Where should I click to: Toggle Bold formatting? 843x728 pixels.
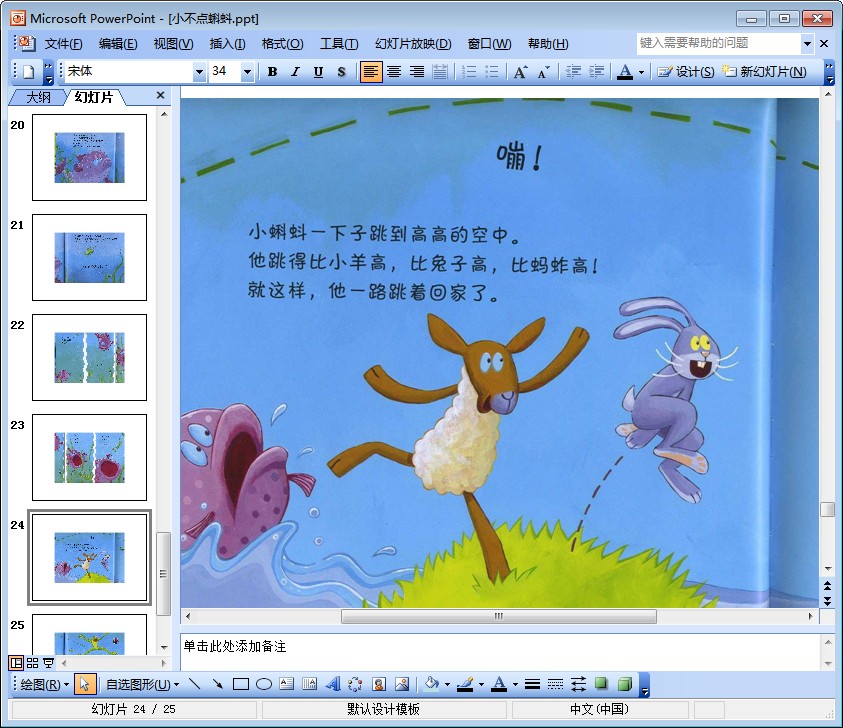click(x=272, y=72)
